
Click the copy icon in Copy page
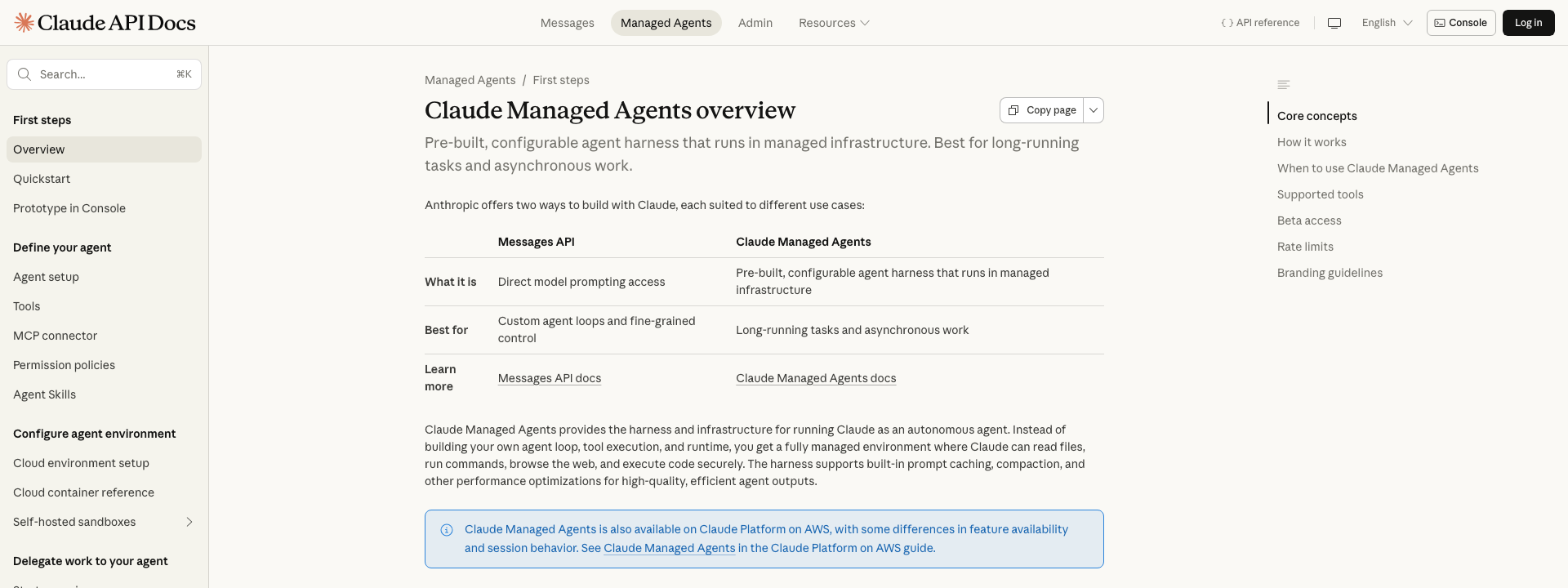pyautogui.click(x=1013, y=110)
